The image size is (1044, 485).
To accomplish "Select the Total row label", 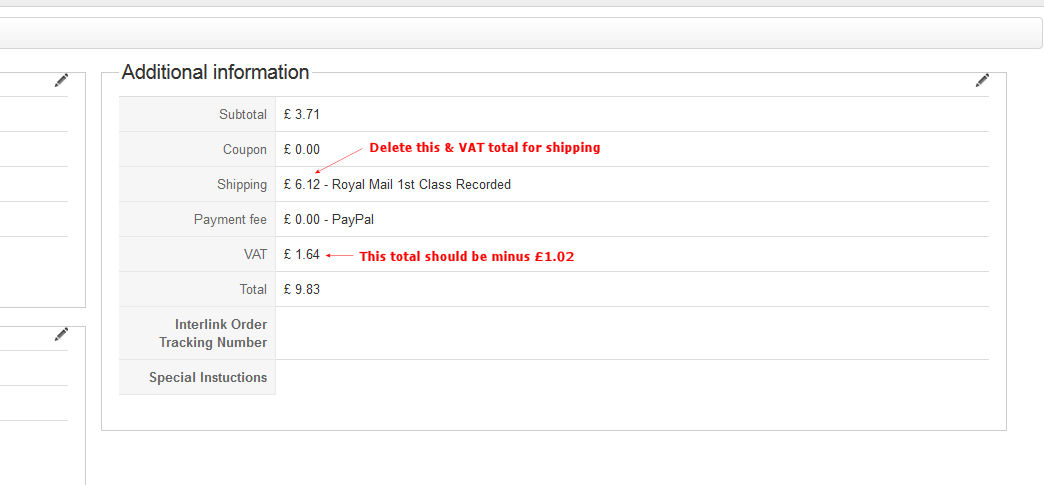I will [251, 290].
